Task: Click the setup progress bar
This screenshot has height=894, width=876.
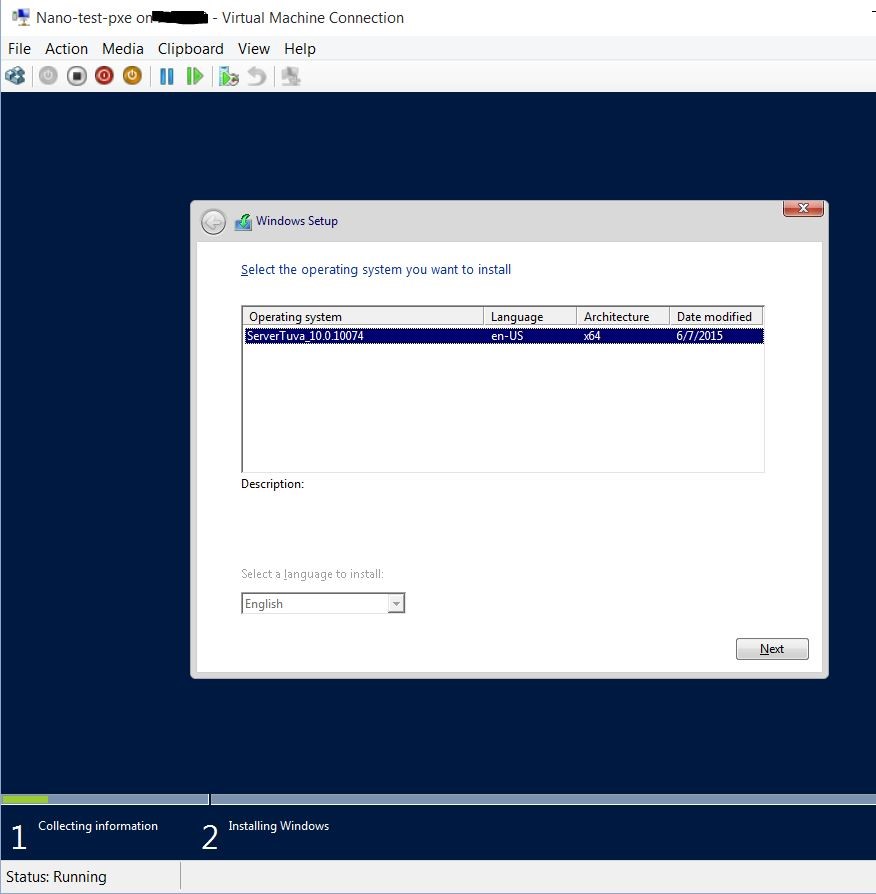Action: pos(438,799)
